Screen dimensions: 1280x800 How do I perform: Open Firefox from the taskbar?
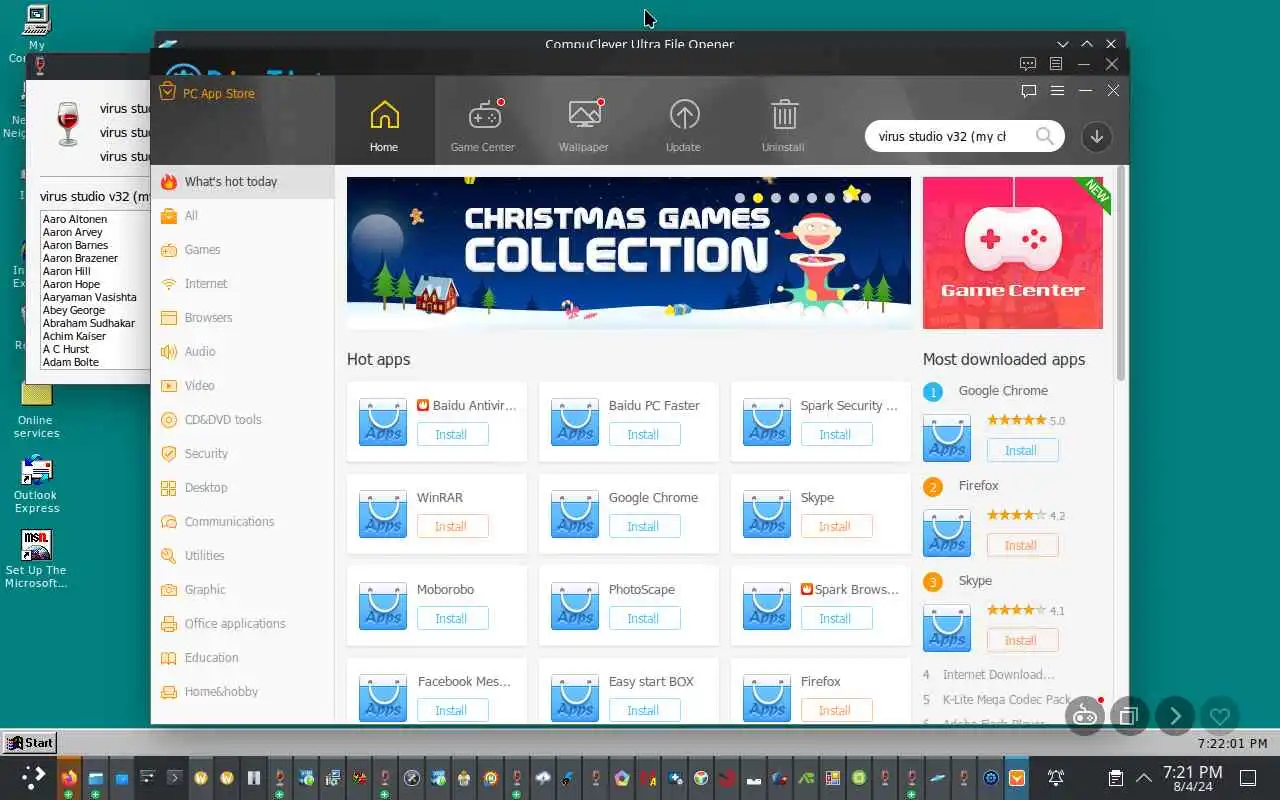click(69, 777)
